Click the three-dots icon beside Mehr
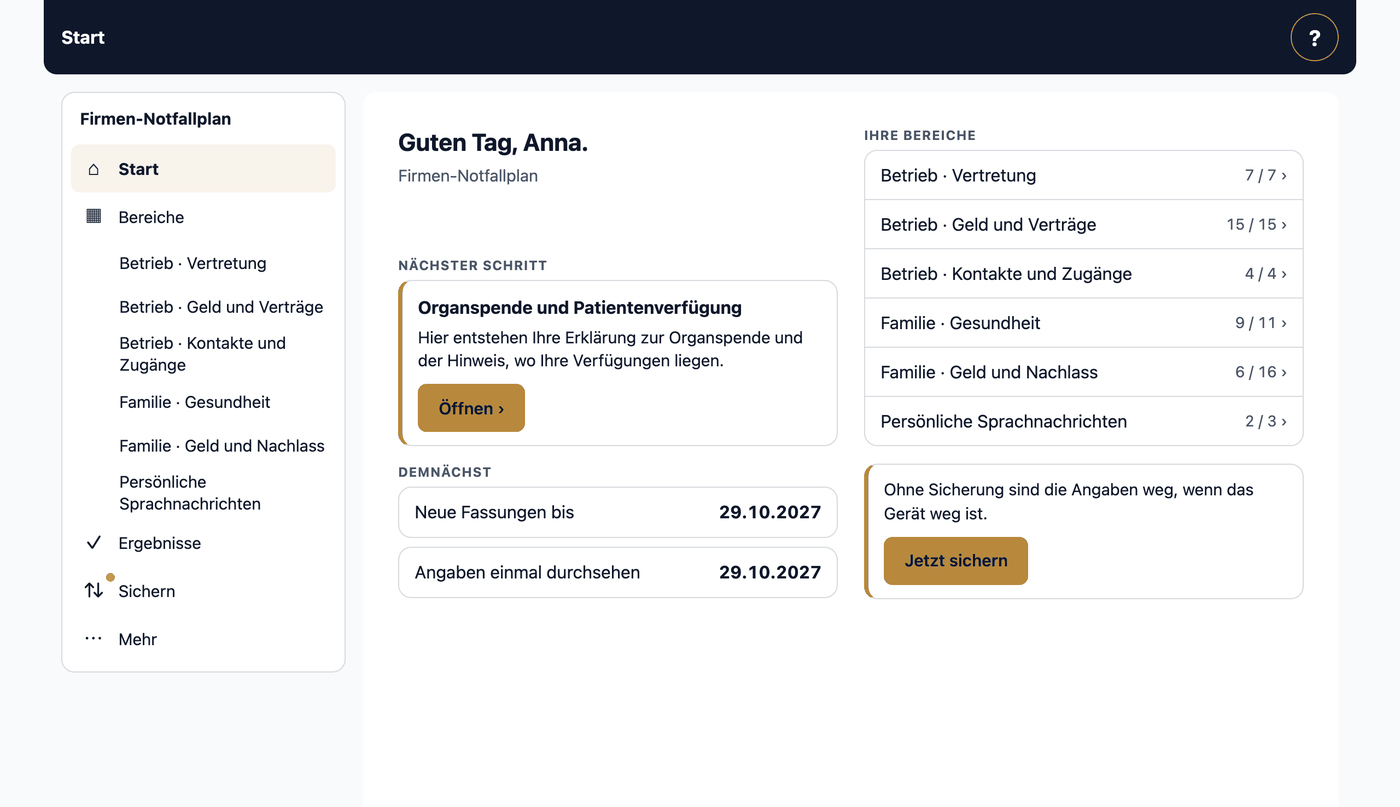1400x807 pixels. (94, 639)
